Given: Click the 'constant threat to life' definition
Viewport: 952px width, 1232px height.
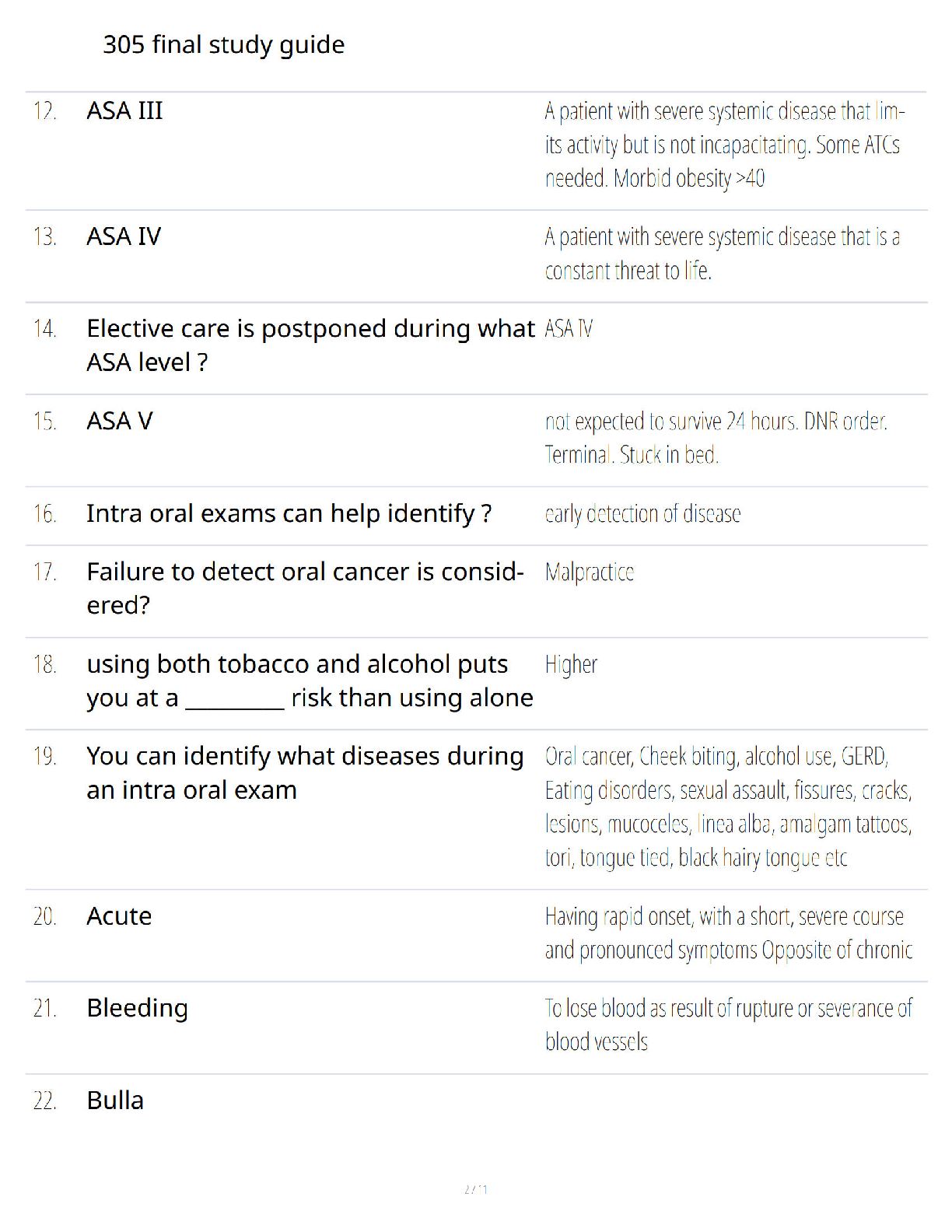Looking at the screenshot, I should [x=723, y=254].
